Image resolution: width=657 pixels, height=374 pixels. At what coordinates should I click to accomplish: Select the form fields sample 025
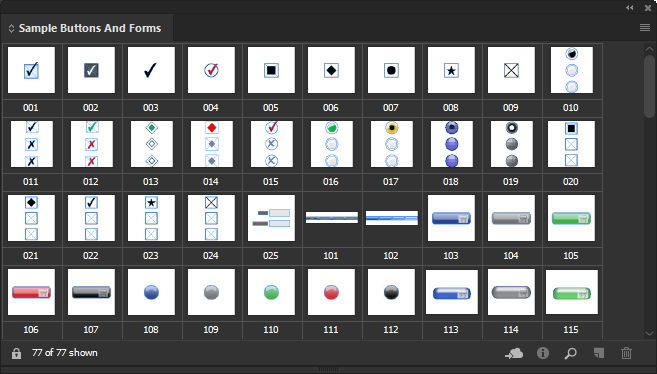(271, 218)
